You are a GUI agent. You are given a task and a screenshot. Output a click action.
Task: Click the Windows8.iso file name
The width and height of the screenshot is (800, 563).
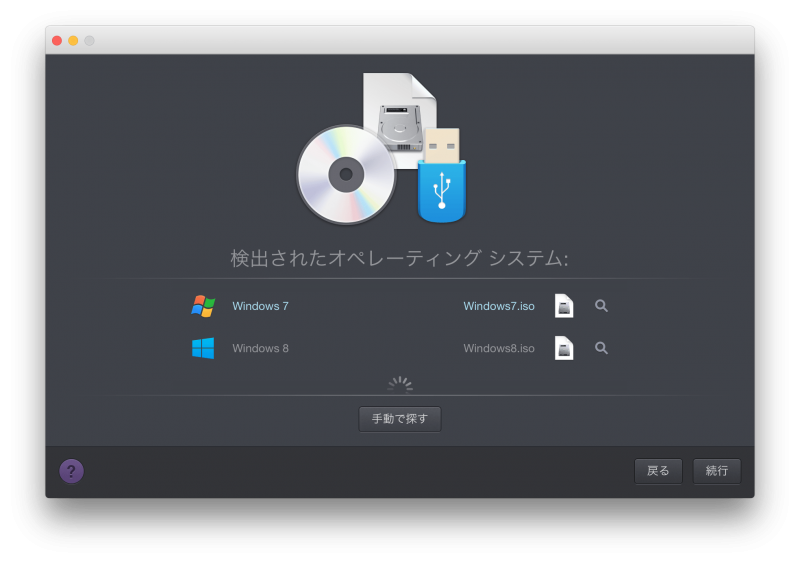pyautogui.click(x=499, y=348)
